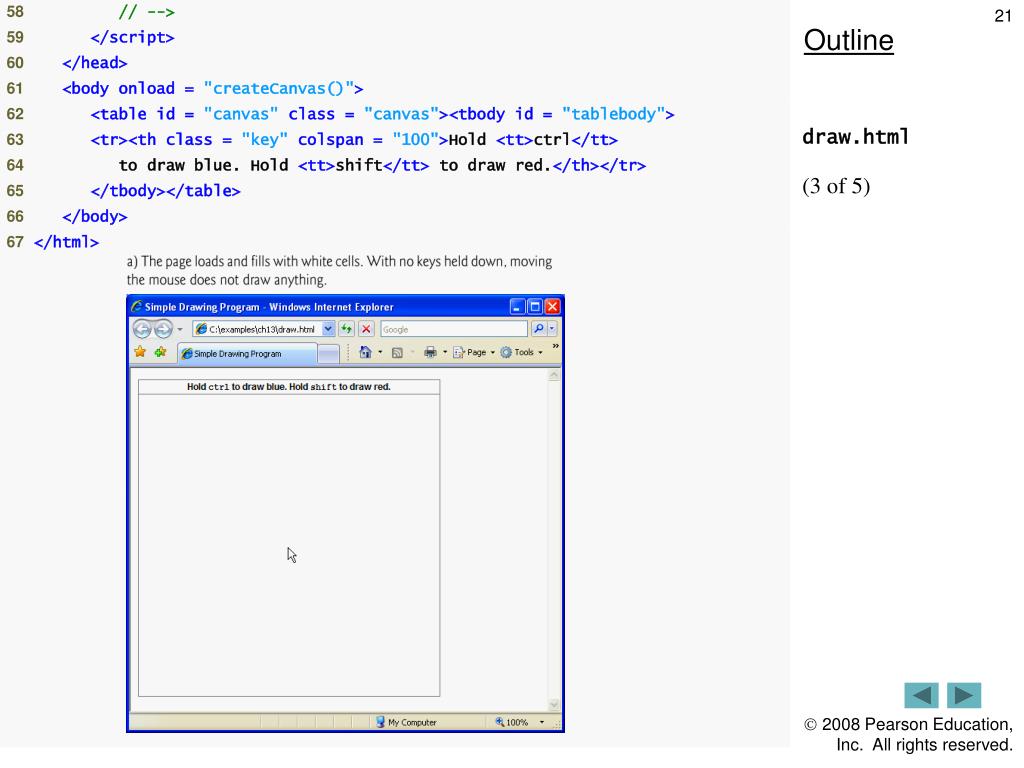The width and height of the screenshot is (1024, 768).
Task: Click into the Google search box
Action: click(450, 329)
